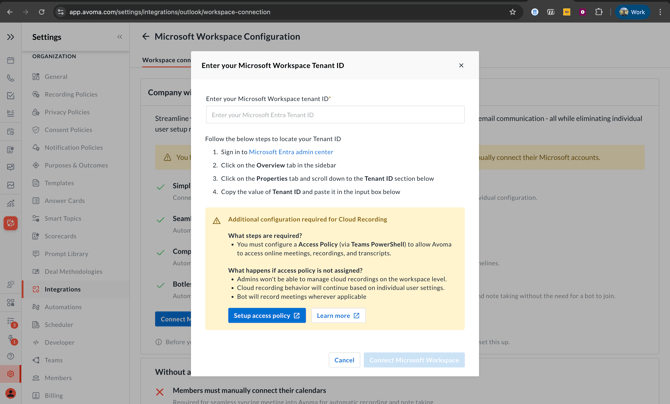670x404 pixels.
Task: Collapse the Settings sidebar panel
Action: point(120,37)
